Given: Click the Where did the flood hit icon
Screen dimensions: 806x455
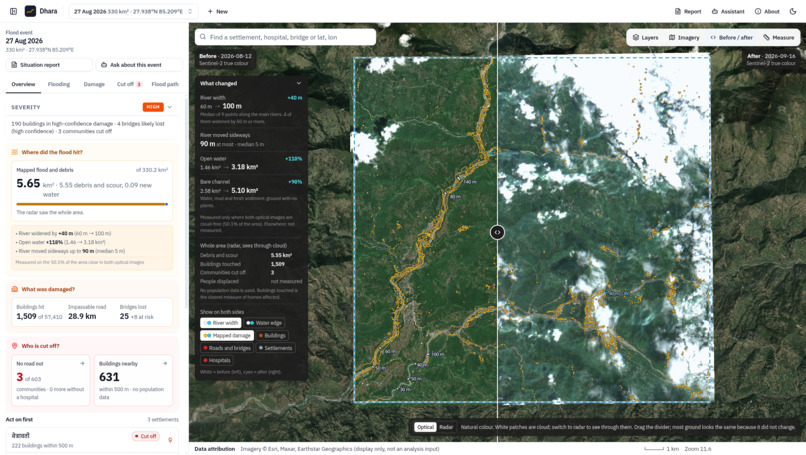Looking at the screenshot, I should [14, 152].
